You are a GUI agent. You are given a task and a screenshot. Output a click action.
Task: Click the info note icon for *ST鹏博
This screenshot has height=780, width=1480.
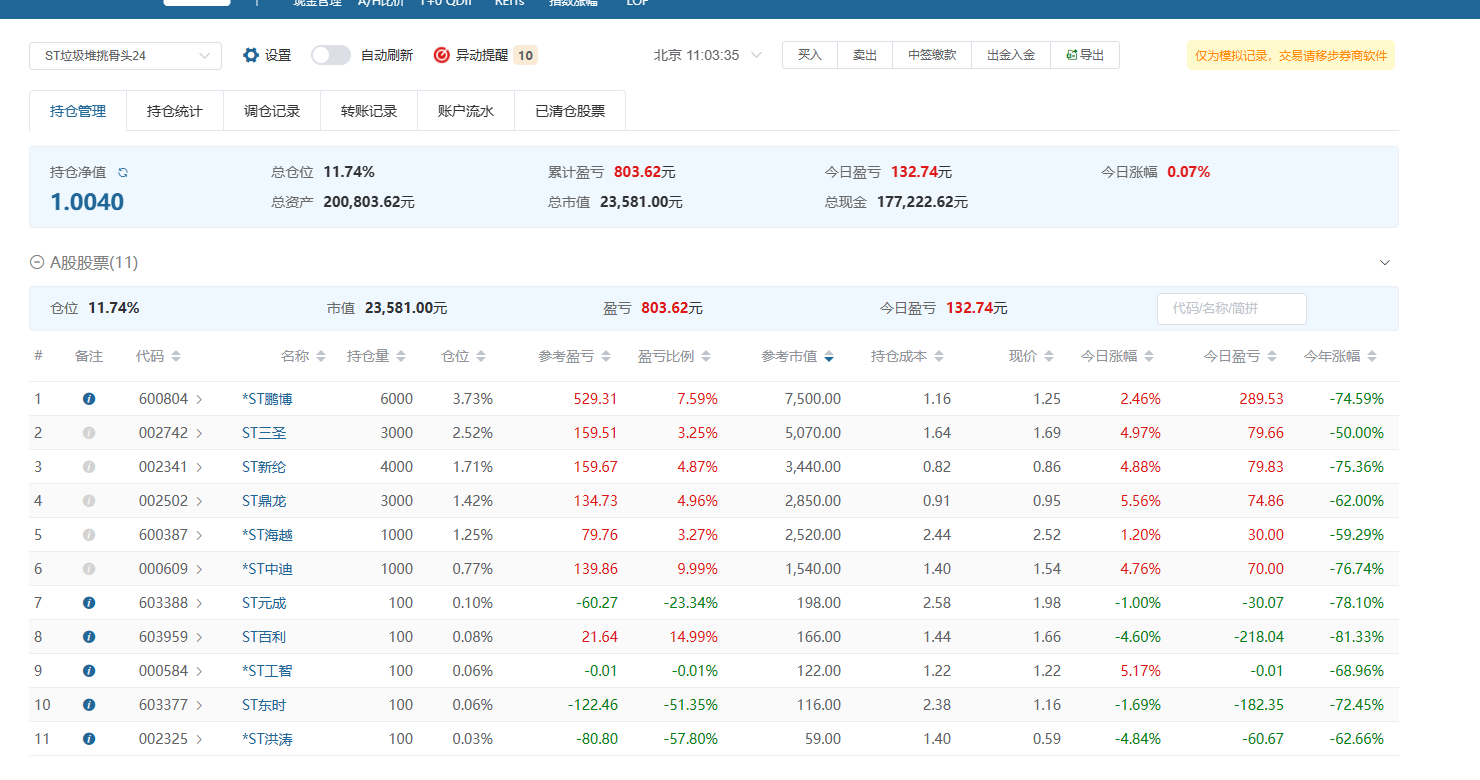coord(89,399)
